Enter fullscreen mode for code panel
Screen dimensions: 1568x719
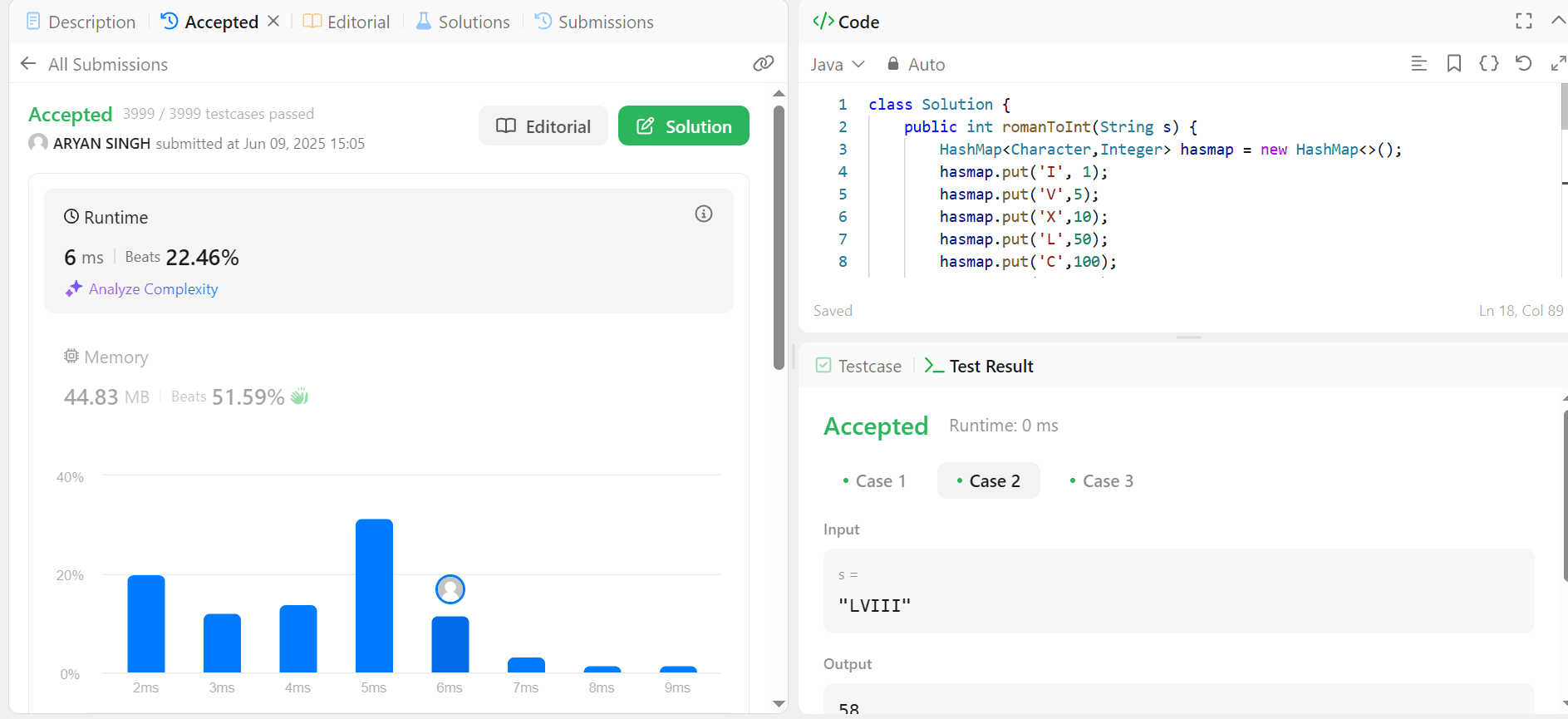pyautogui.click(x=1523, y=22)
